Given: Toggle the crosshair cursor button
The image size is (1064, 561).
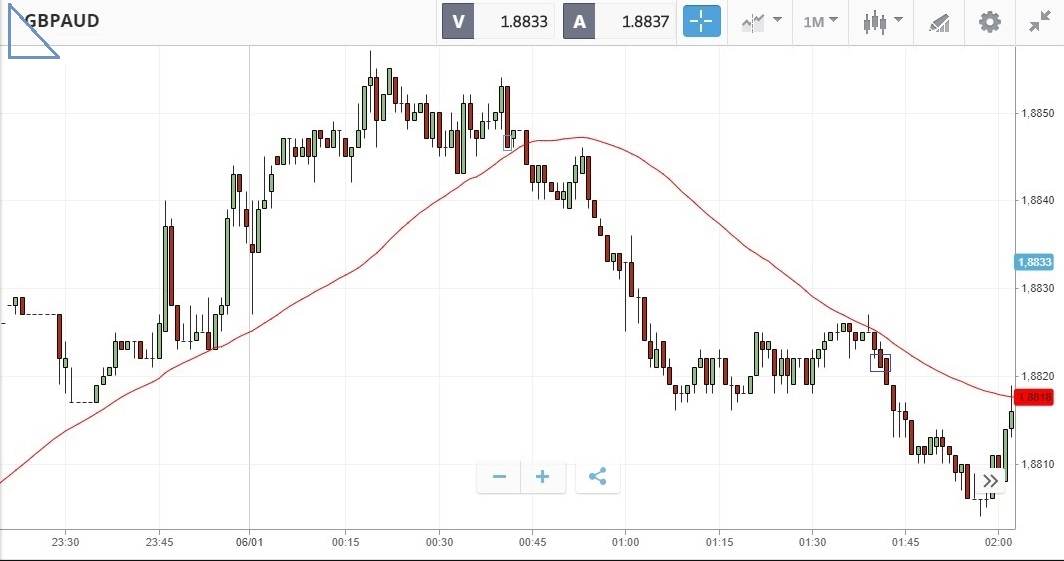Looking at the screenshot, I should coord(702,21).
